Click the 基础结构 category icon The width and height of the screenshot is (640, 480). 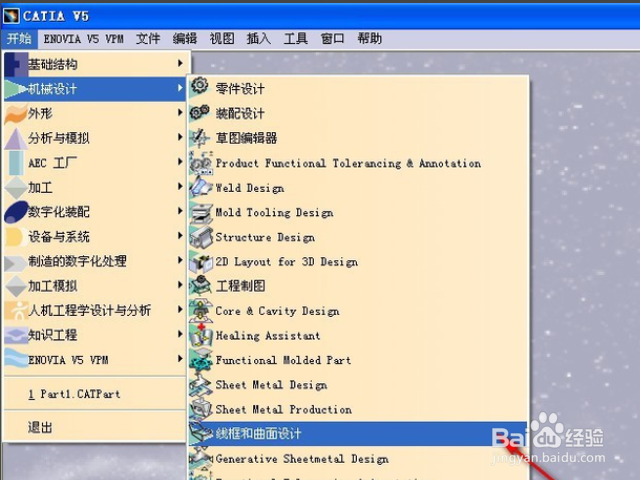(16, 64)
